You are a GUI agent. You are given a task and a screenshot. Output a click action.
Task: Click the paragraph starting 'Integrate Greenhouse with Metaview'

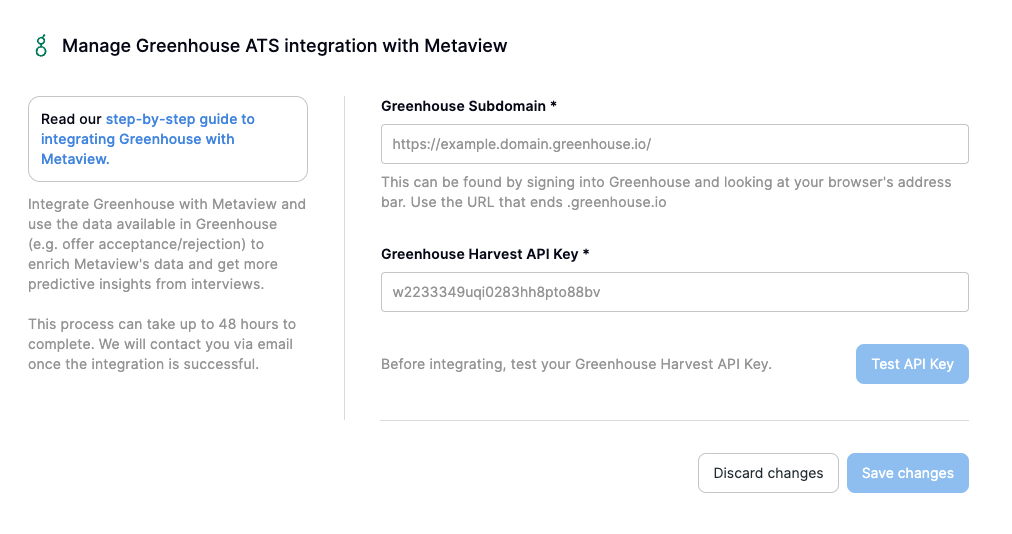tap(167, 244)
